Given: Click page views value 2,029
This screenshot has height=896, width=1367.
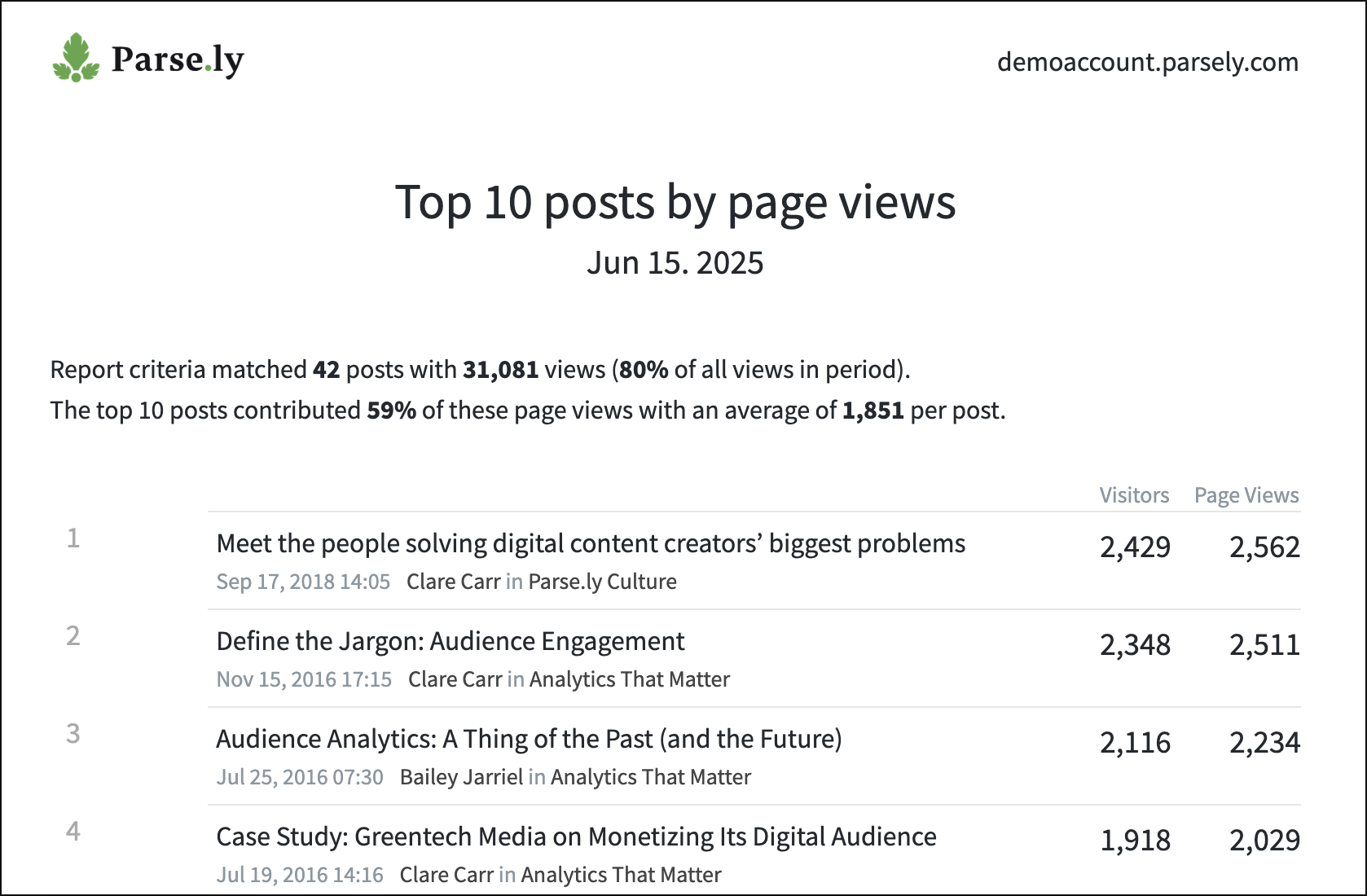Looking at the screenshot, I should click(x=1264, y=841).
